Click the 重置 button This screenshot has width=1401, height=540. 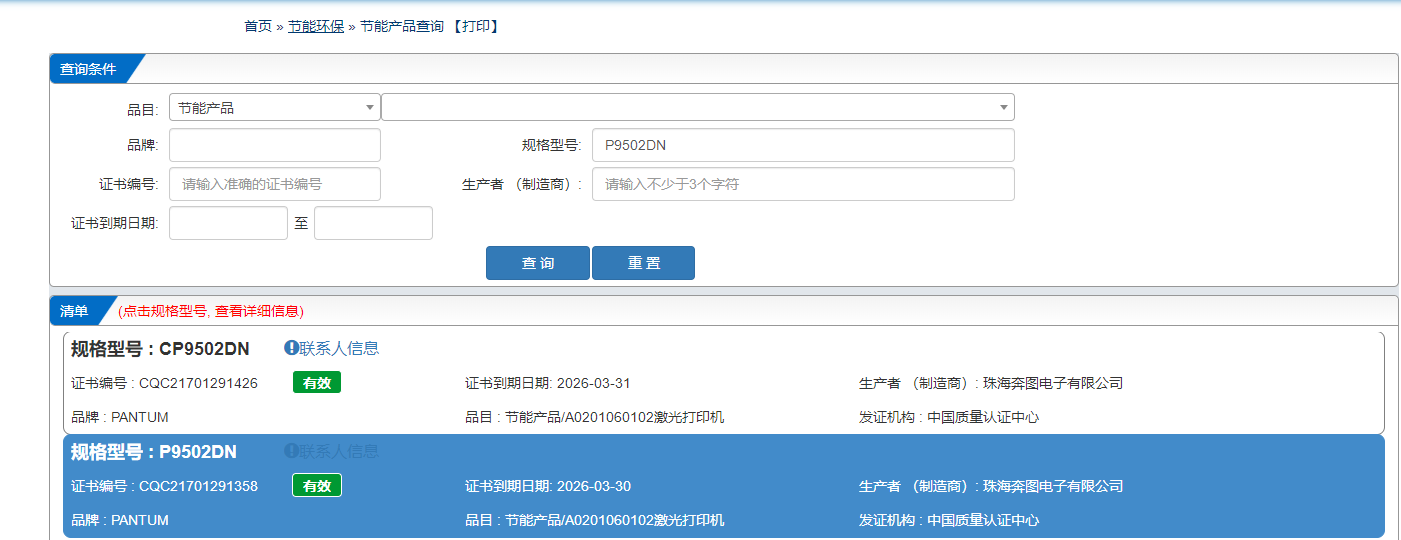pos(643,263)
